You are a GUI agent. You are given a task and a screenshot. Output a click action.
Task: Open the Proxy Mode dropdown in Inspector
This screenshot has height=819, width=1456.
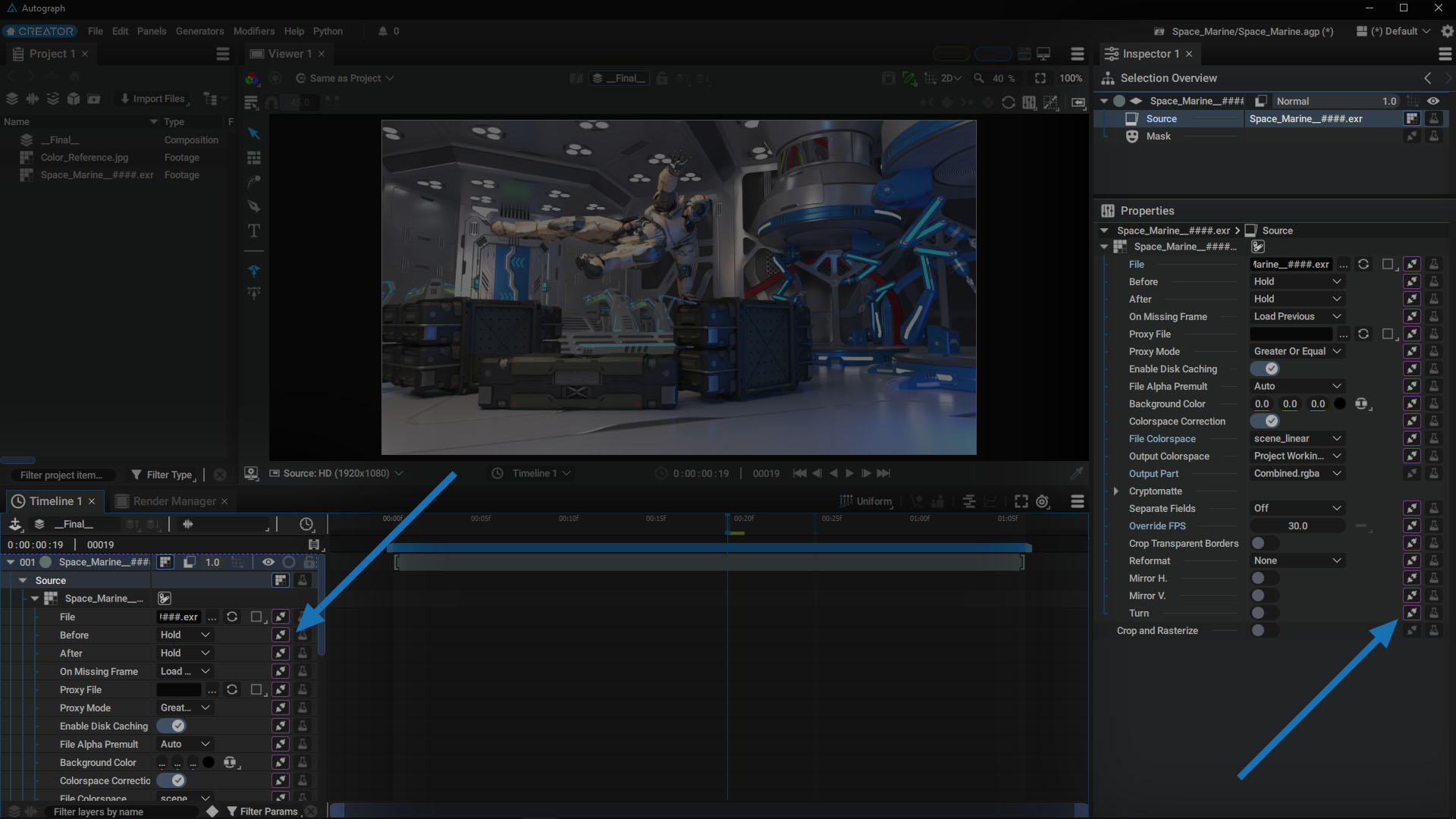point(1297,351)
